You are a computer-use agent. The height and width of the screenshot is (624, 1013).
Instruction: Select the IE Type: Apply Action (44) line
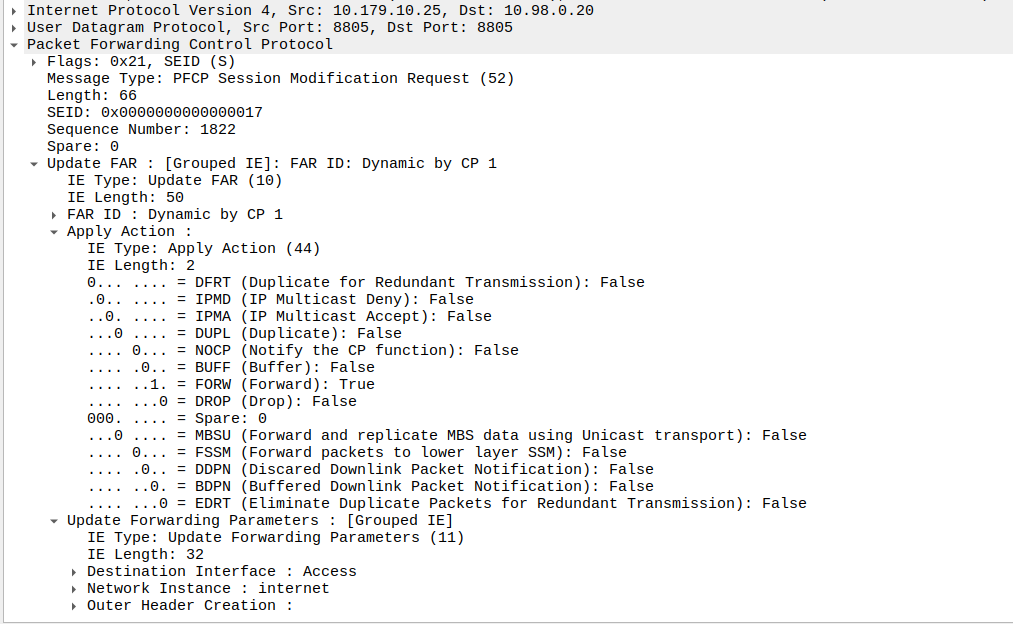203,248
